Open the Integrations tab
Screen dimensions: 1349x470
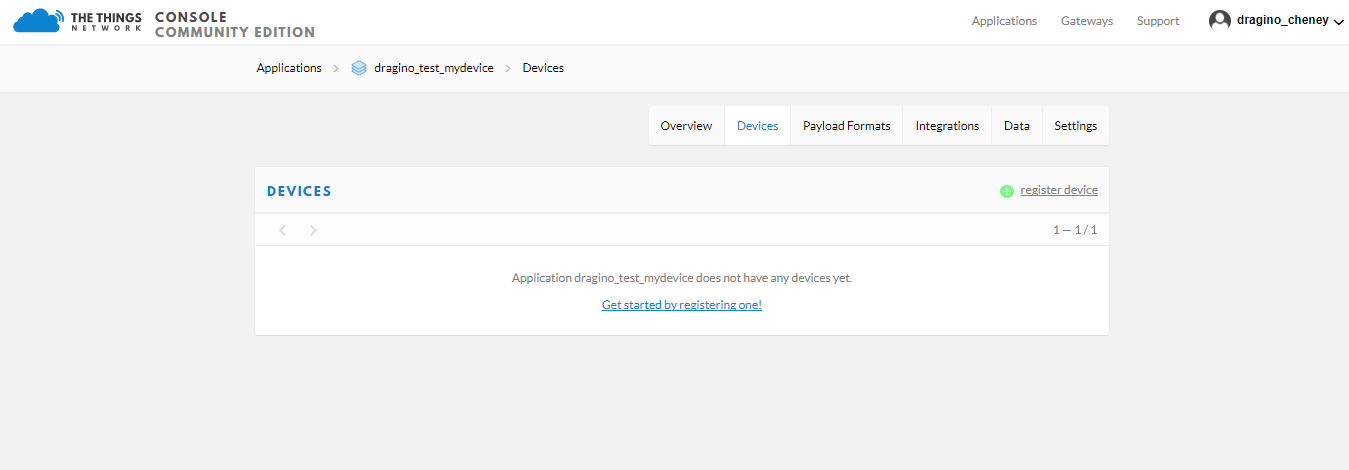pos(947,126)
